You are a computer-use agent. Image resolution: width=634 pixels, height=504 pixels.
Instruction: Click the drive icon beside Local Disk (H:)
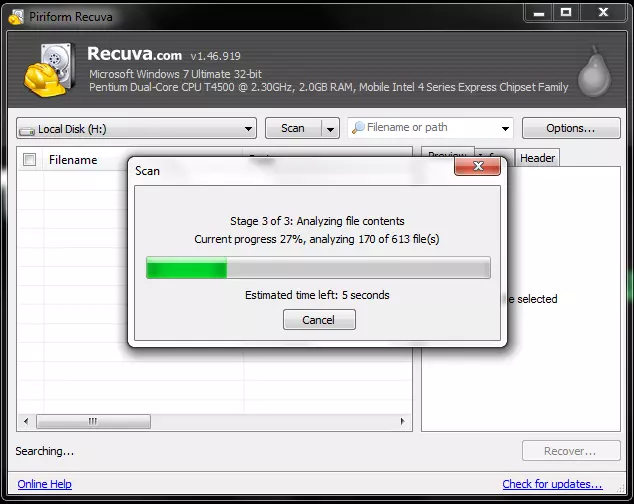pyautogui.click(x=27, y=130)
